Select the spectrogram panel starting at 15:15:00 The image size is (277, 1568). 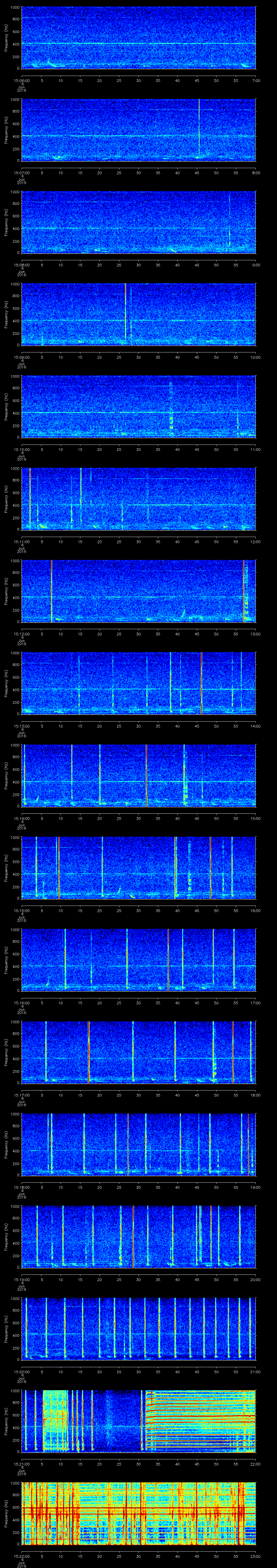pyautogui.click(x=139, y=868)
